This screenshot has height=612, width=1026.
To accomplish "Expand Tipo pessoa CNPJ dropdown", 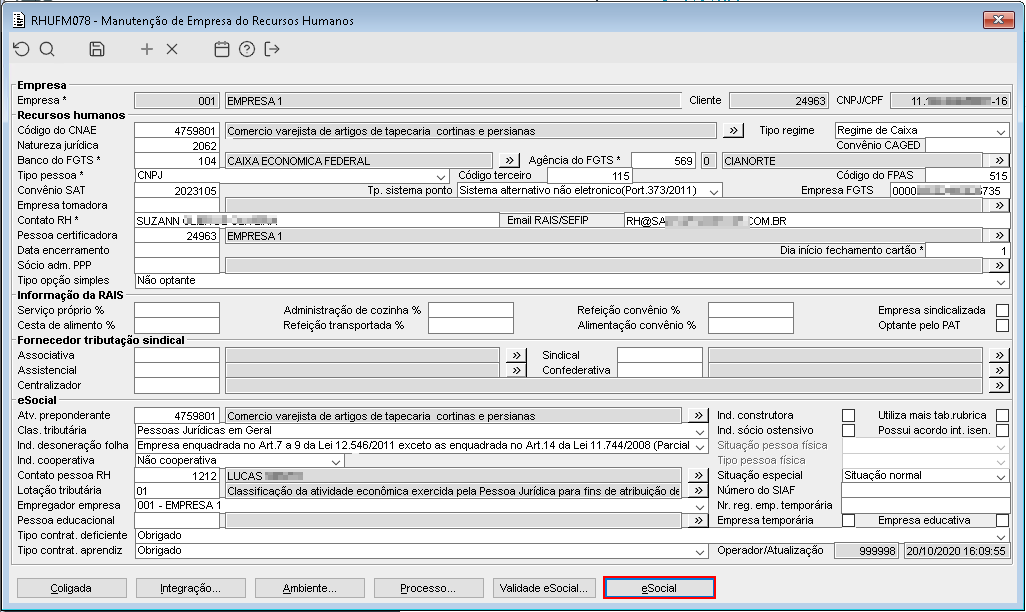I will [441, 176].
